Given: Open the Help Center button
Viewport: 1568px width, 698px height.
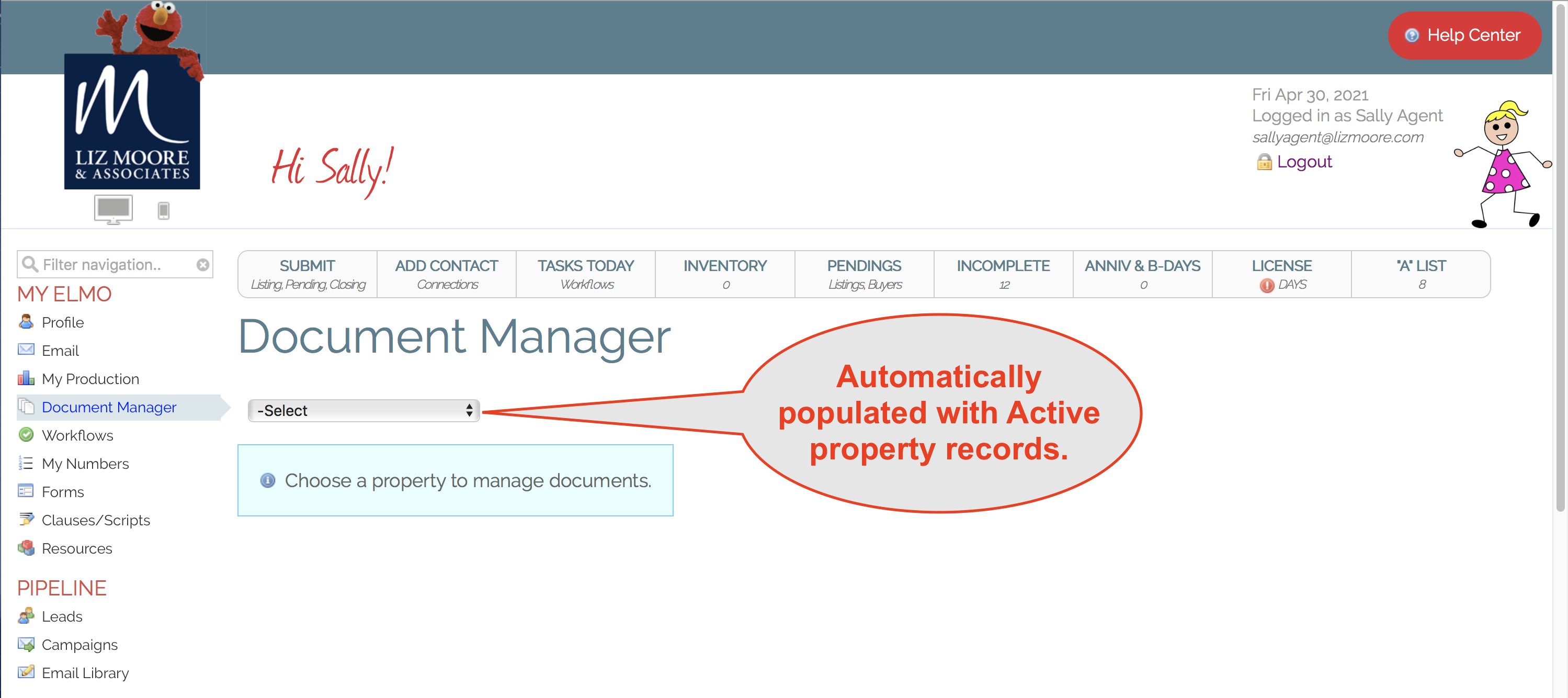Looking at the screenshot, I should [1463, 36].
